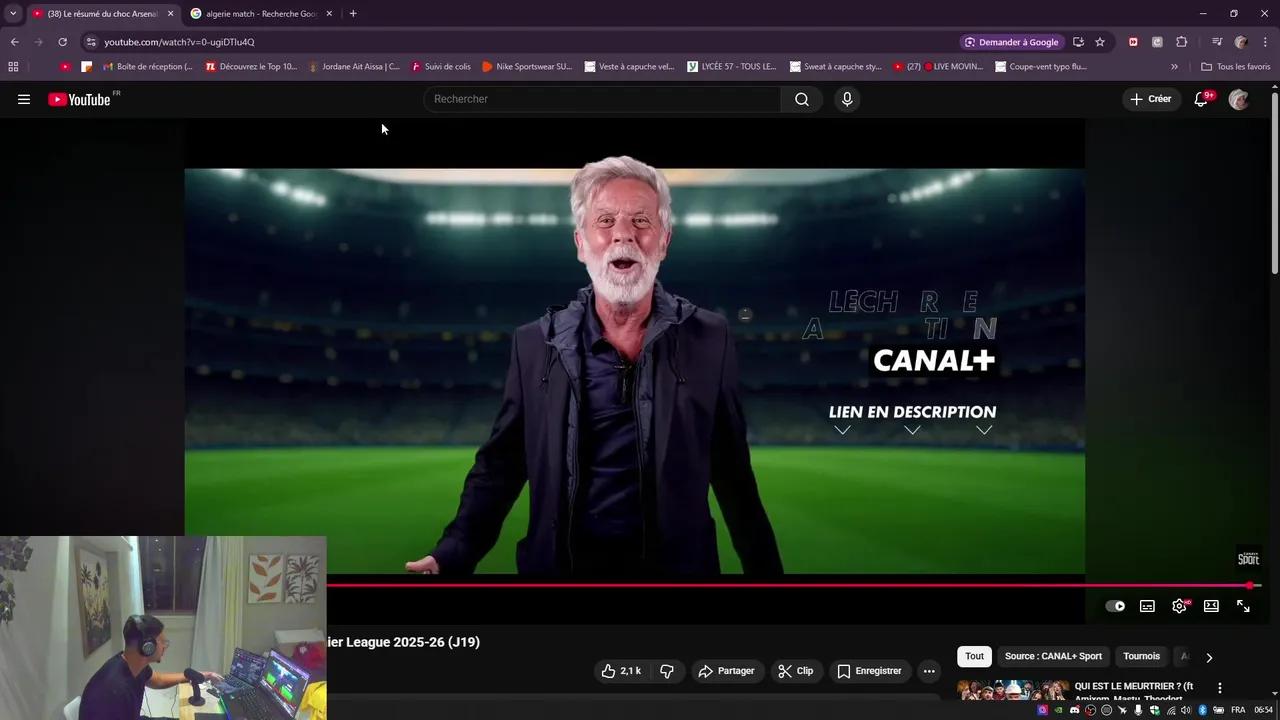Select Source : CANAL+ Sport chip
The image size is (1280, 720).
pyautogui.click(x=1053, y=656)
